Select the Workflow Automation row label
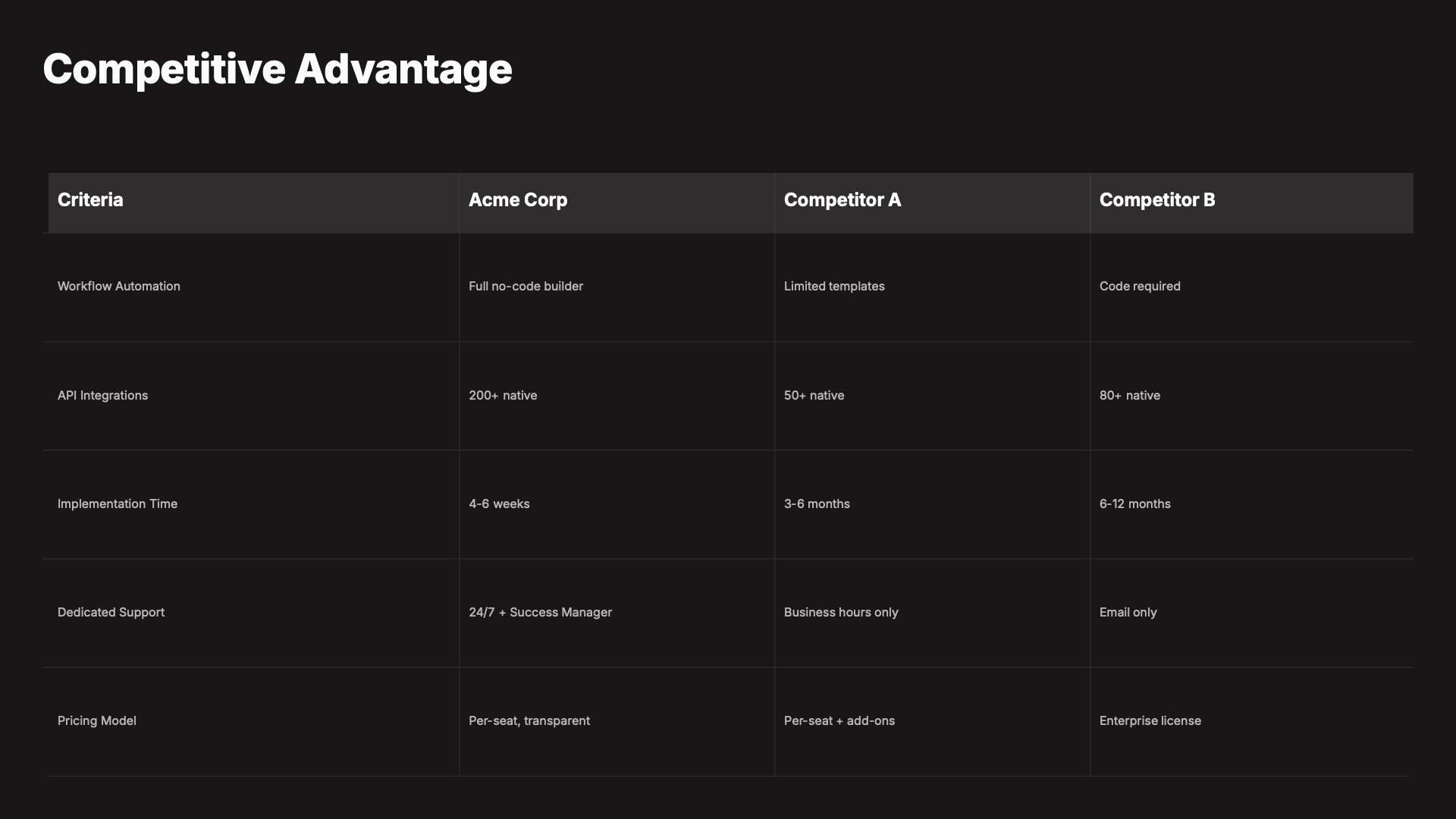The image size is (1456, 819). pos(119,287)
